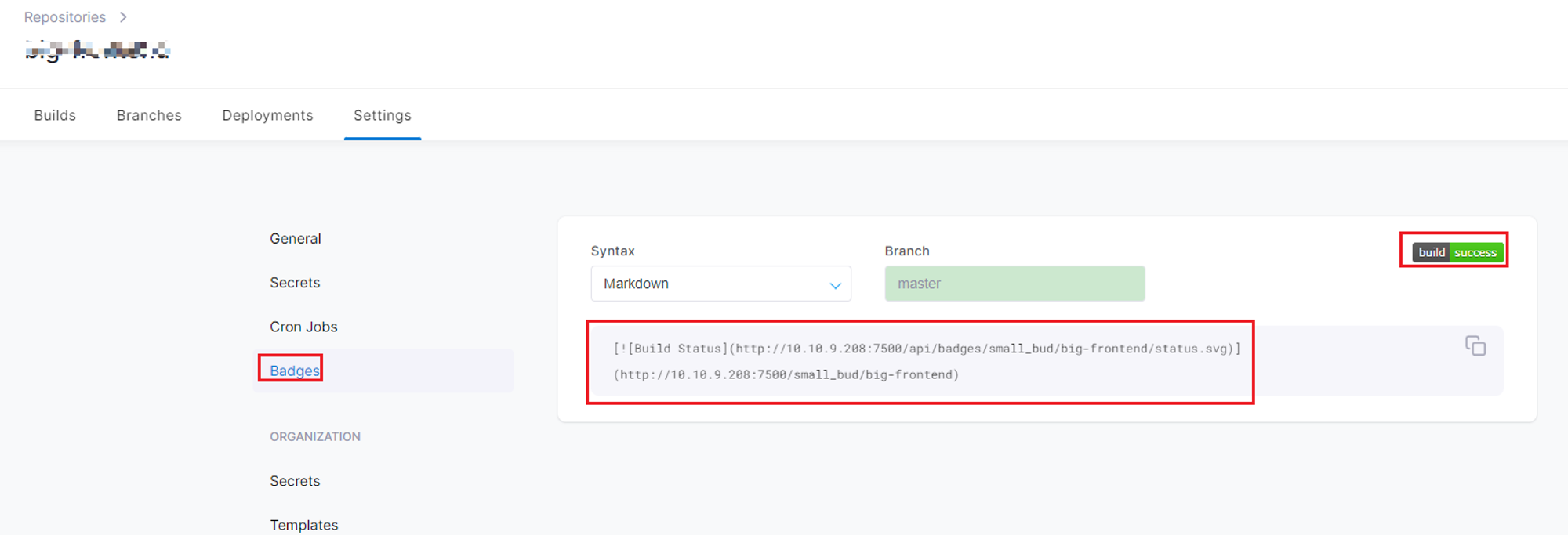The width and height of the screenshot is (1568, 535).
Task: Click the Branch label
Action: [x=907, y=251]
